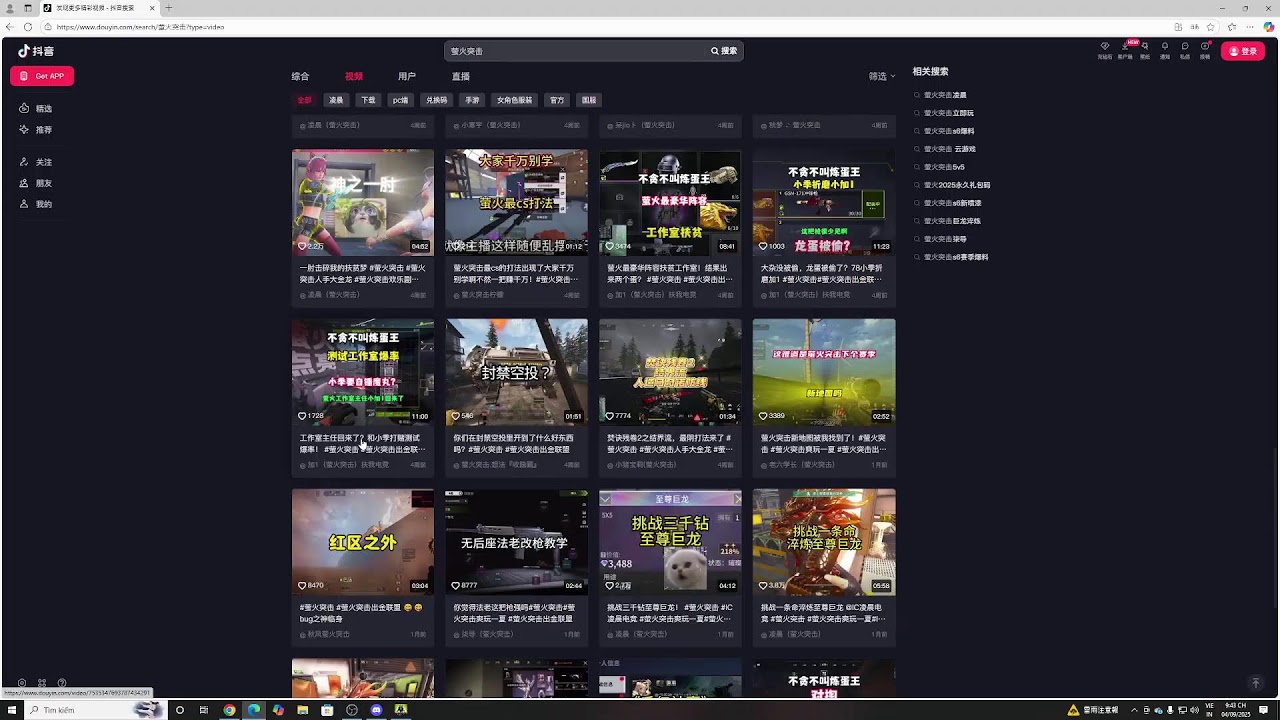1280x720 pixels.
Task: Open Chrome from the taskbar
Action: point(229,710)
